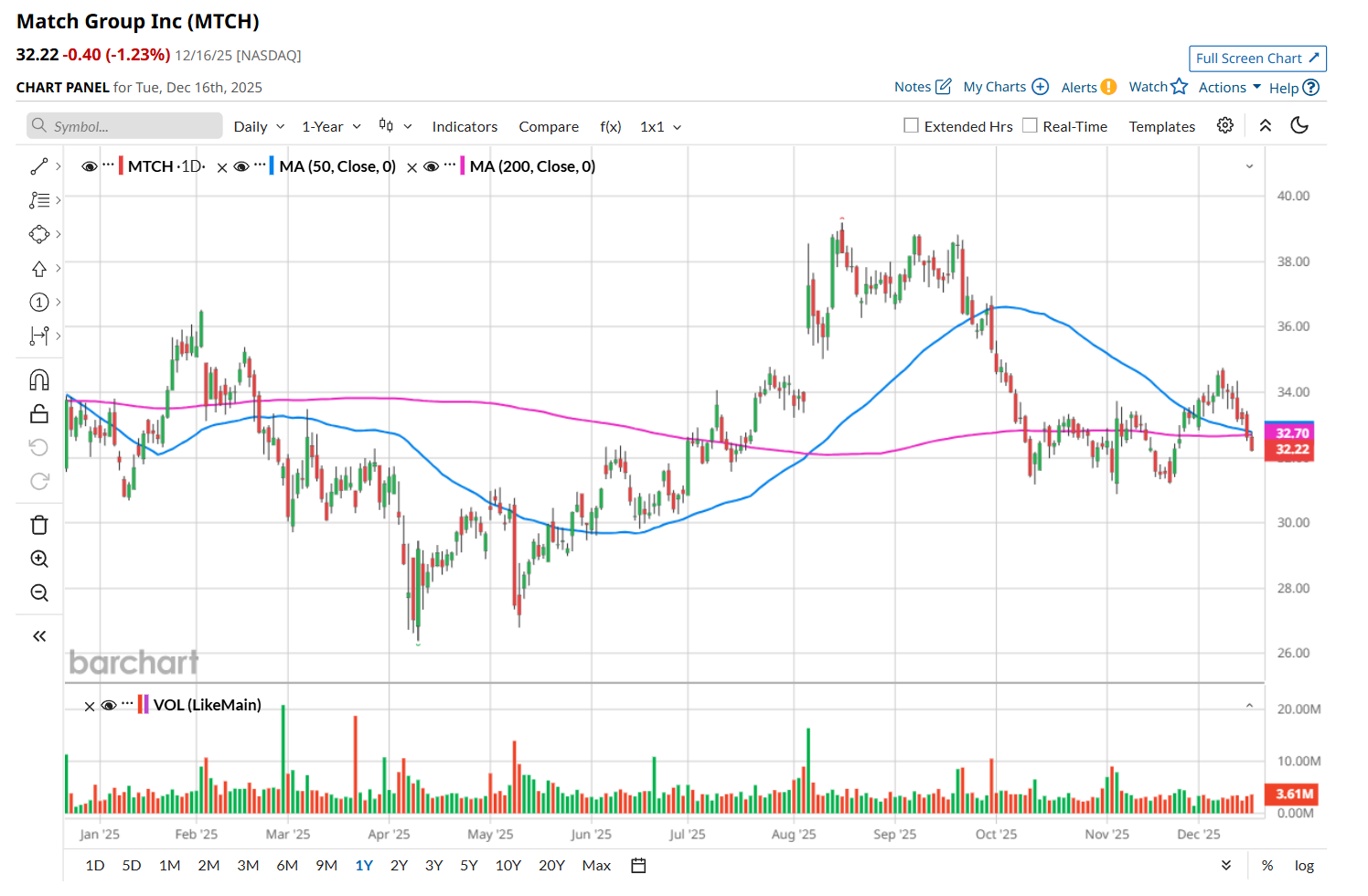1368x896 pixels.
Task: Click the zoom in magnifier icon
Action: click(x=39, y=559)
